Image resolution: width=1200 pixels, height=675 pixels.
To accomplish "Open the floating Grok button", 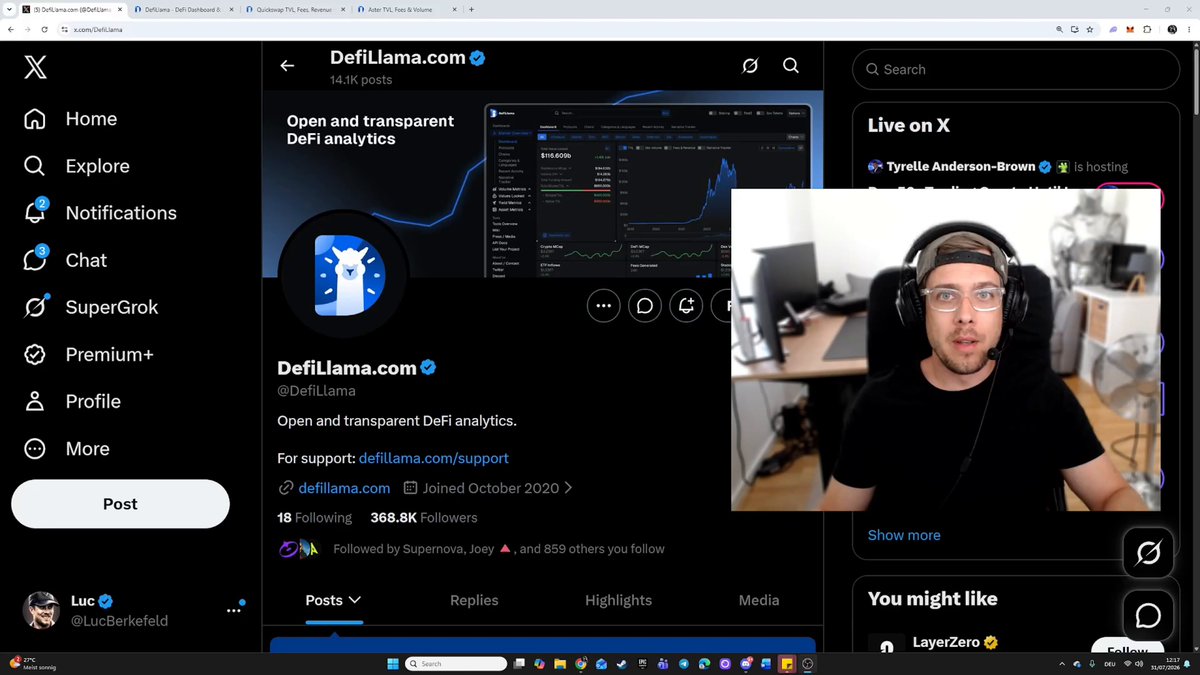I will [1148, 552].
